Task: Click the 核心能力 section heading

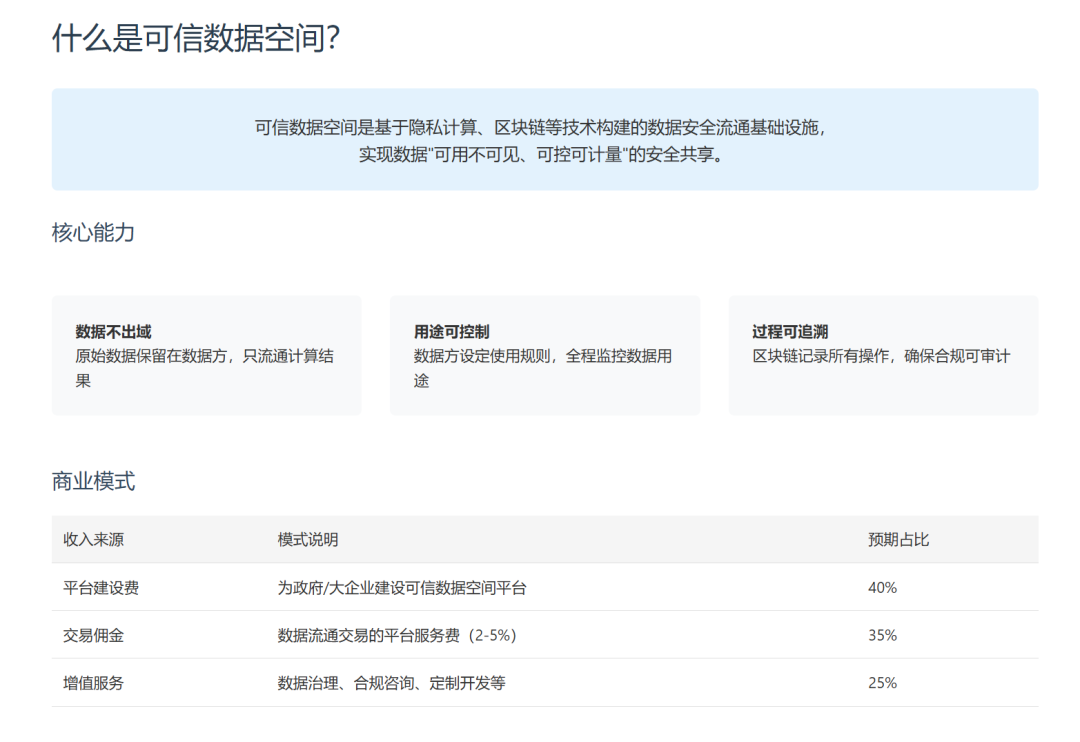Action: 93,233
